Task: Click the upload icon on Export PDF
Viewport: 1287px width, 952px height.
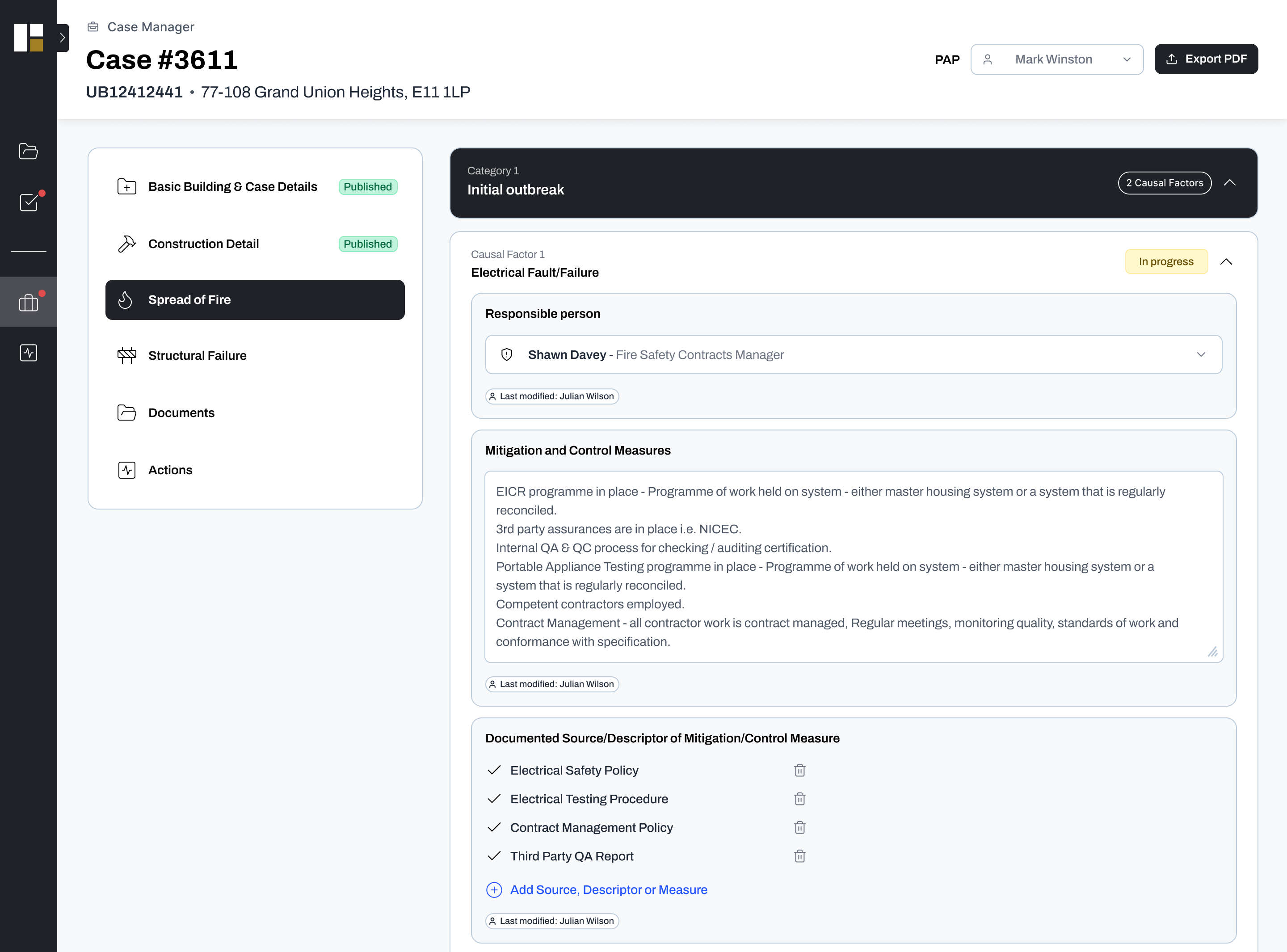Action: tap(1171, 59)
